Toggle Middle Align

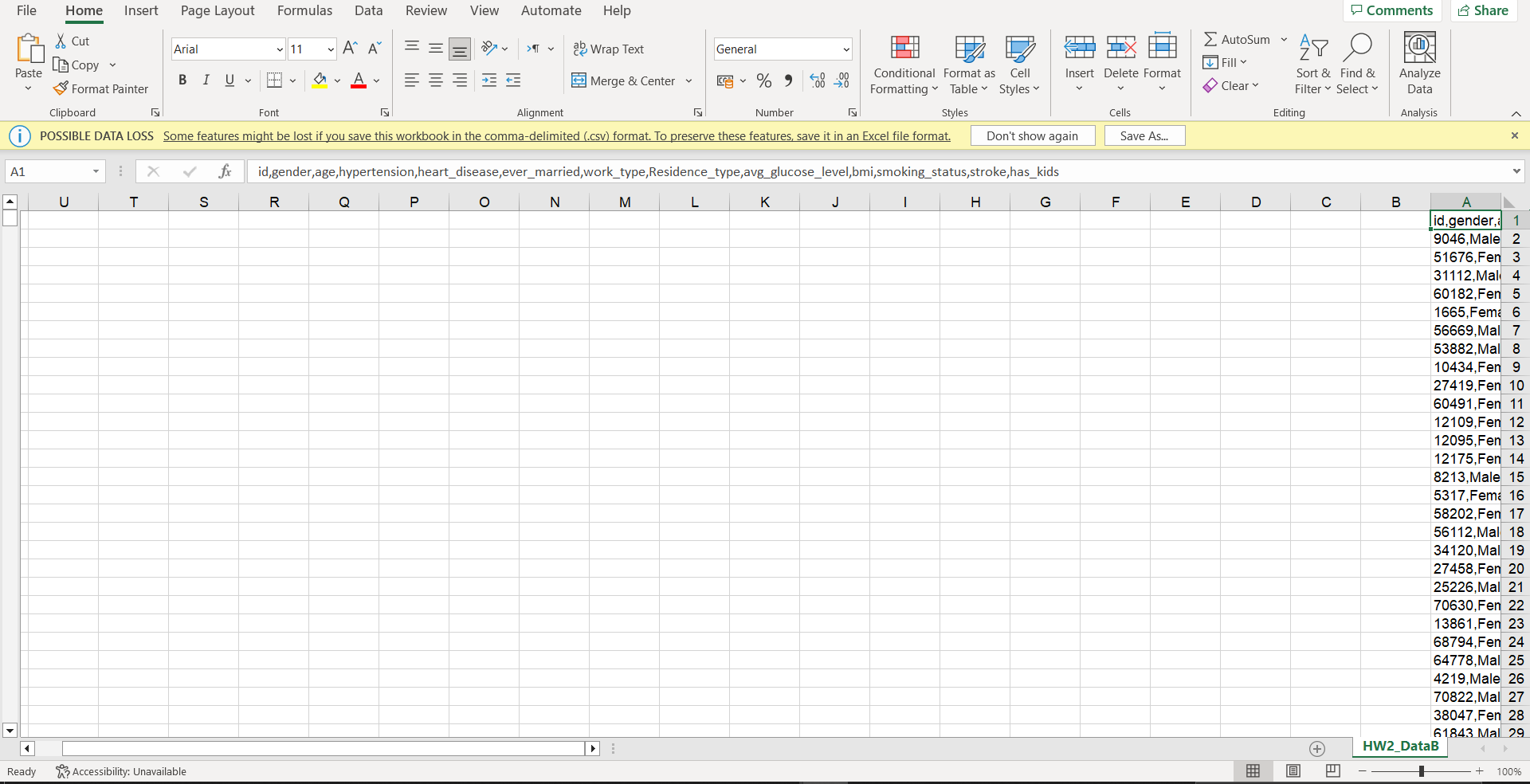coord(436,49)
